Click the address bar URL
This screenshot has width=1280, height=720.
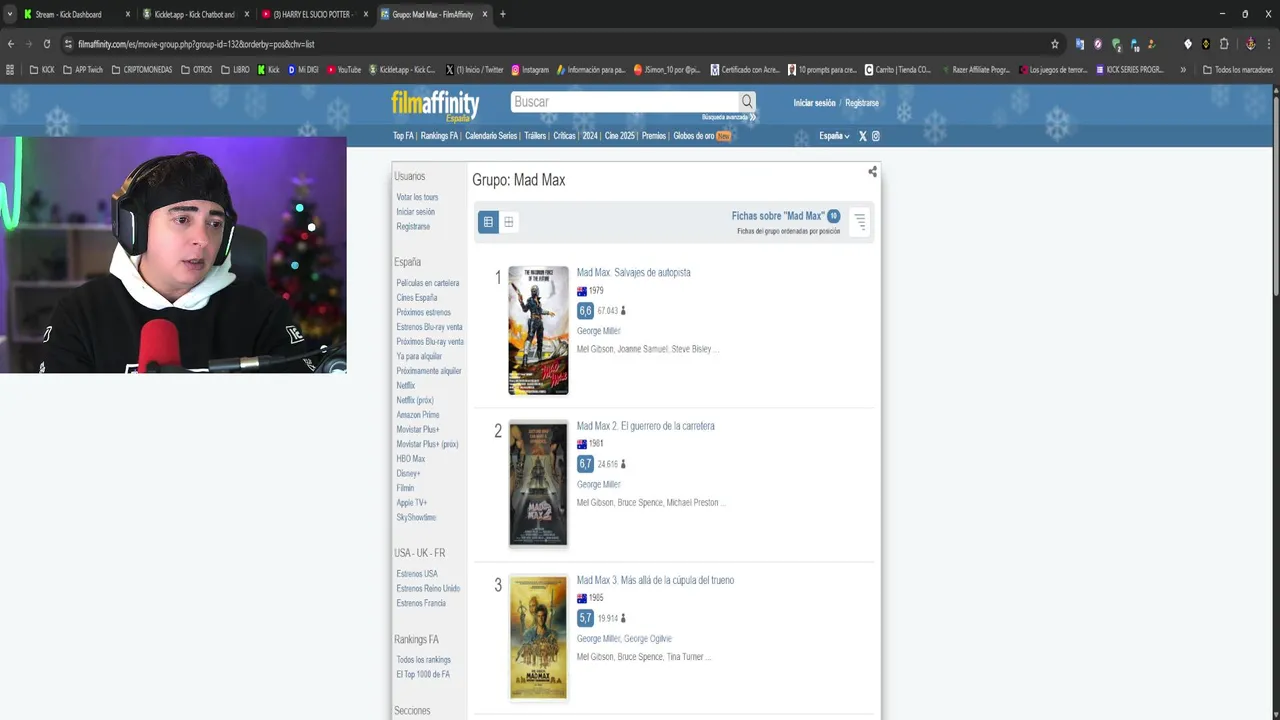tap(196, 44)
